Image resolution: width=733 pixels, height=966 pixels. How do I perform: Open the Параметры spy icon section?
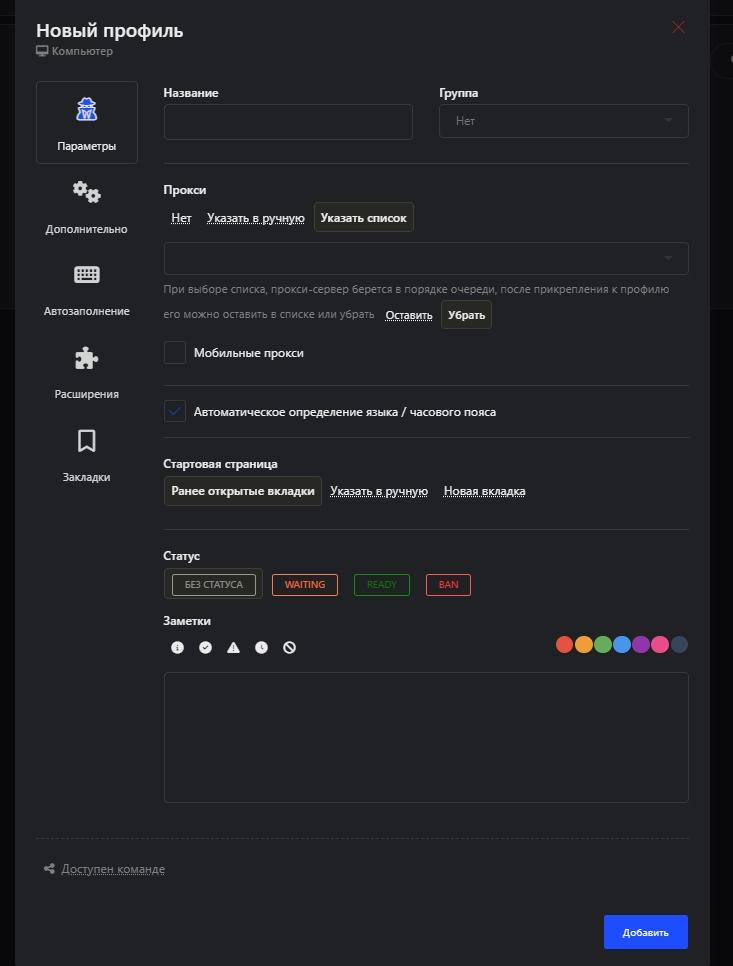(x=87, y=123)
